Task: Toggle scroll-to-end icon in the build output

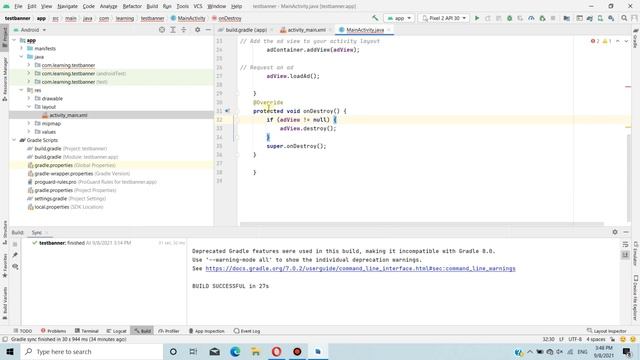Action: [x=625, y=255]
